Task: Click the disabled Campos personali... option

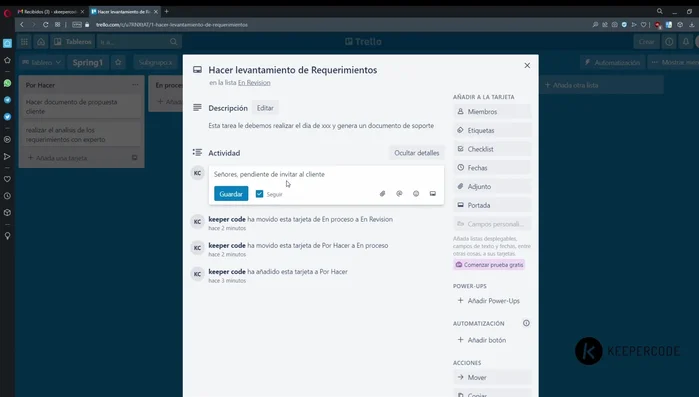Action: (492, 224)
